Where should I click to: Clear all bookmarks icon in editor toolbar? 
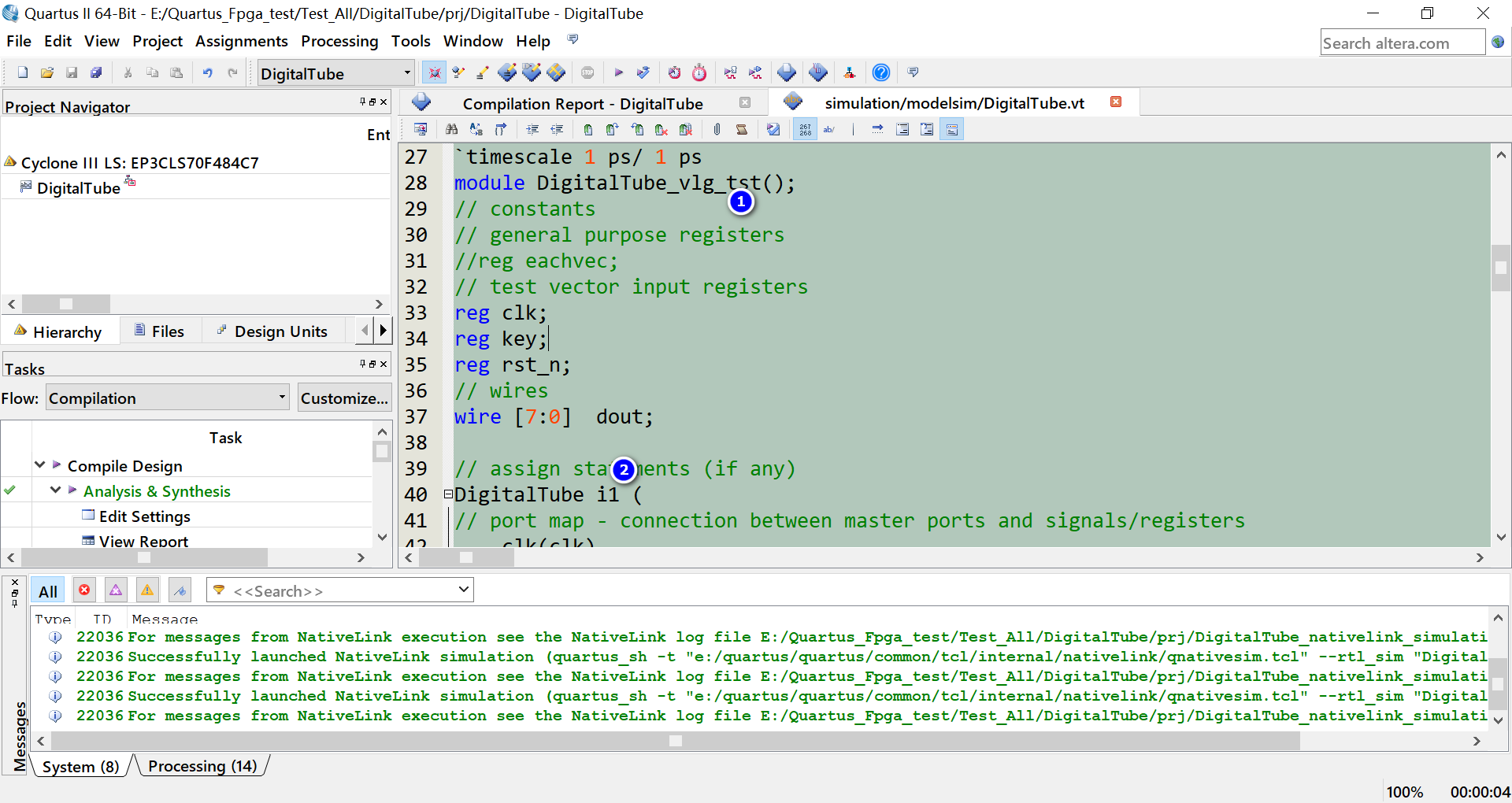[x=686, y=130]
